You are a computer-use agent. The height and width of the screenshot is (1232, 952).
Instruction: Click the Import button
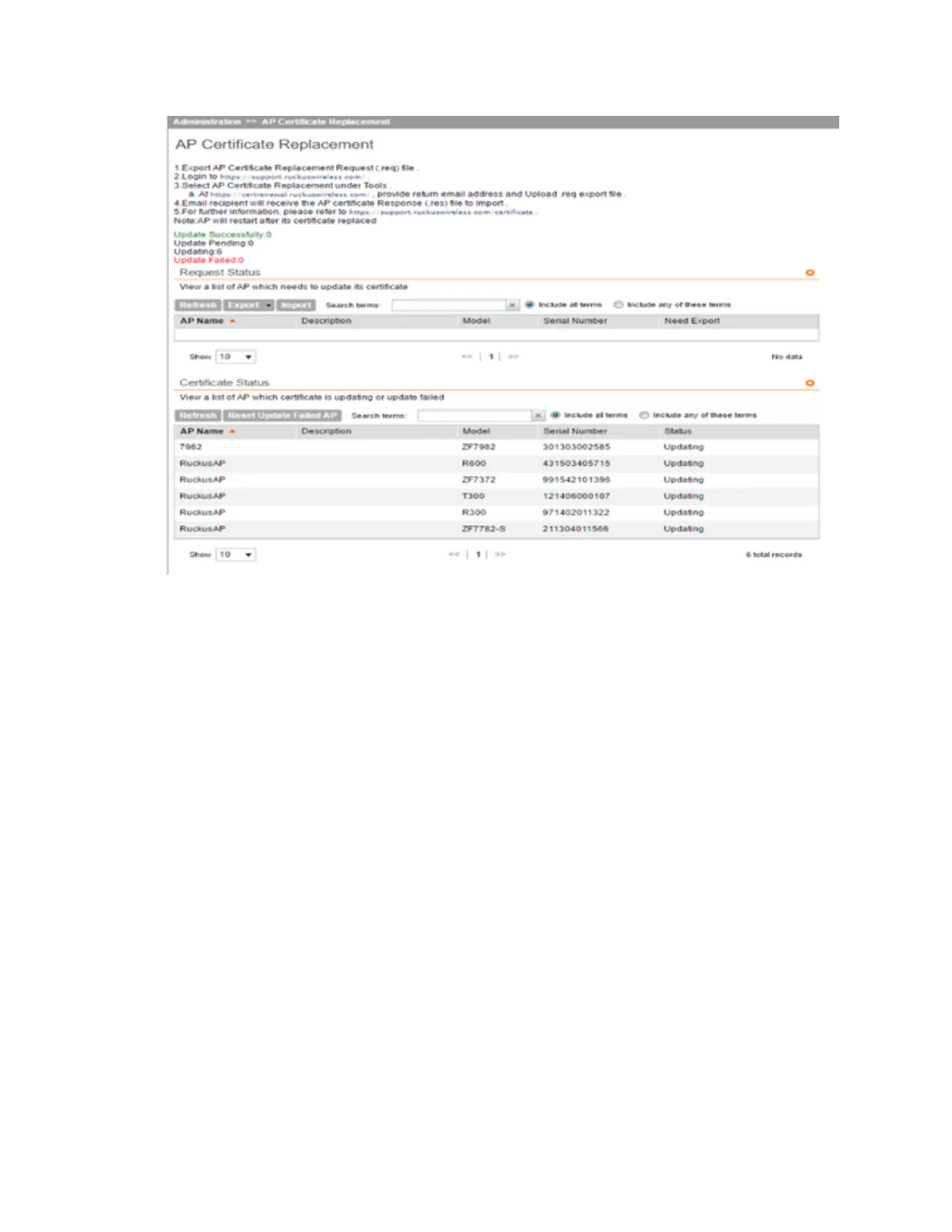pyautogui.click(x=296, y=305)
